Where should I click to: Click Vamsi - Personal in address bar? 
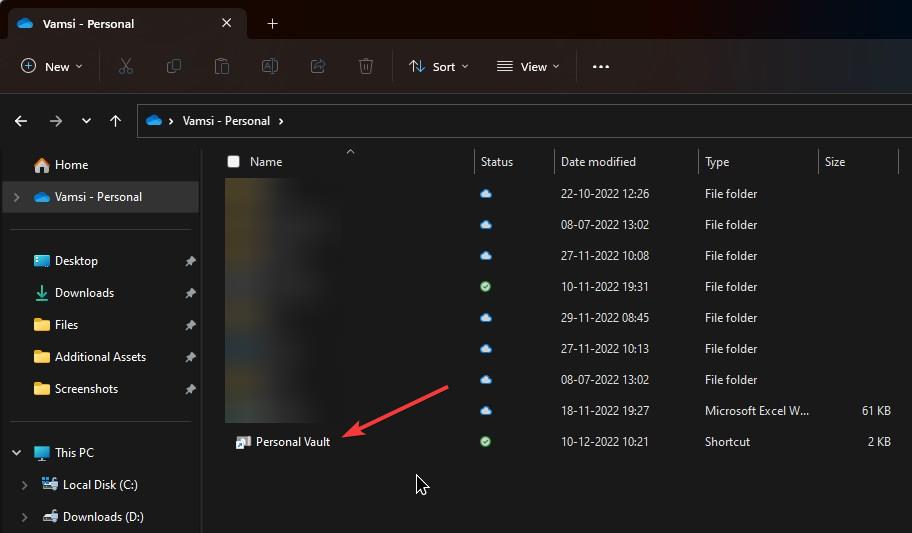point(226,121)
